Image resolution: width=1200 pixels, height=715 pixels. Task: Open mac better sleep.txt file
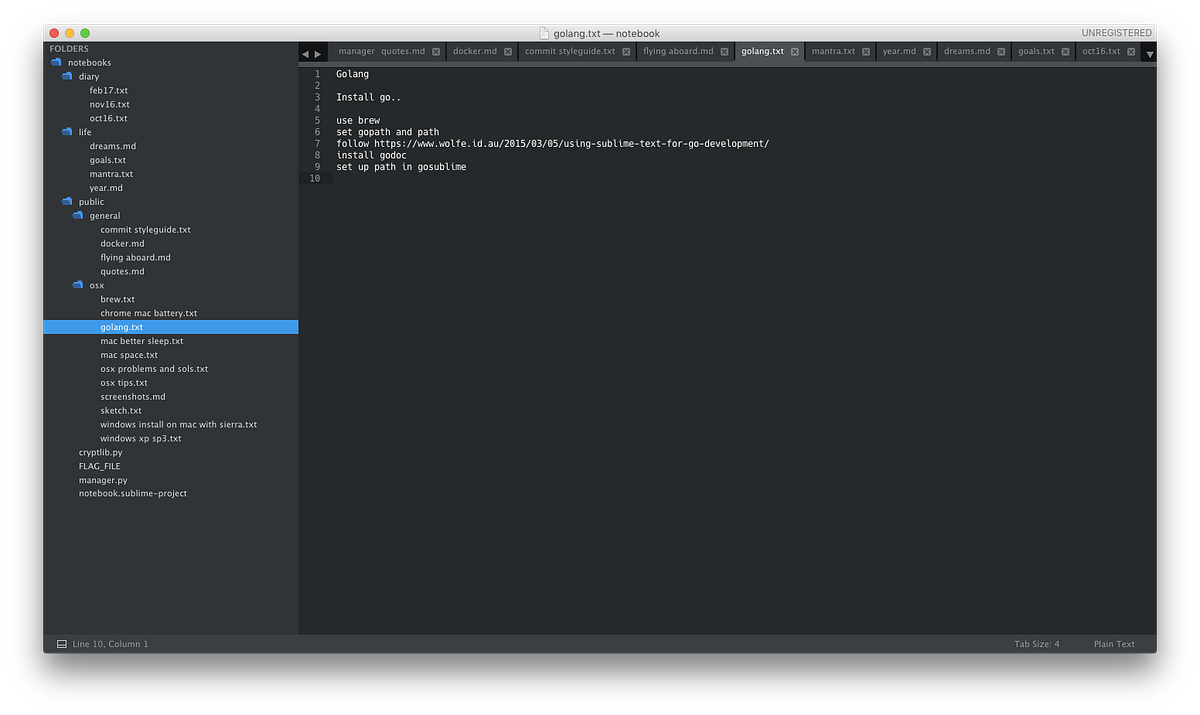point(142,341)
